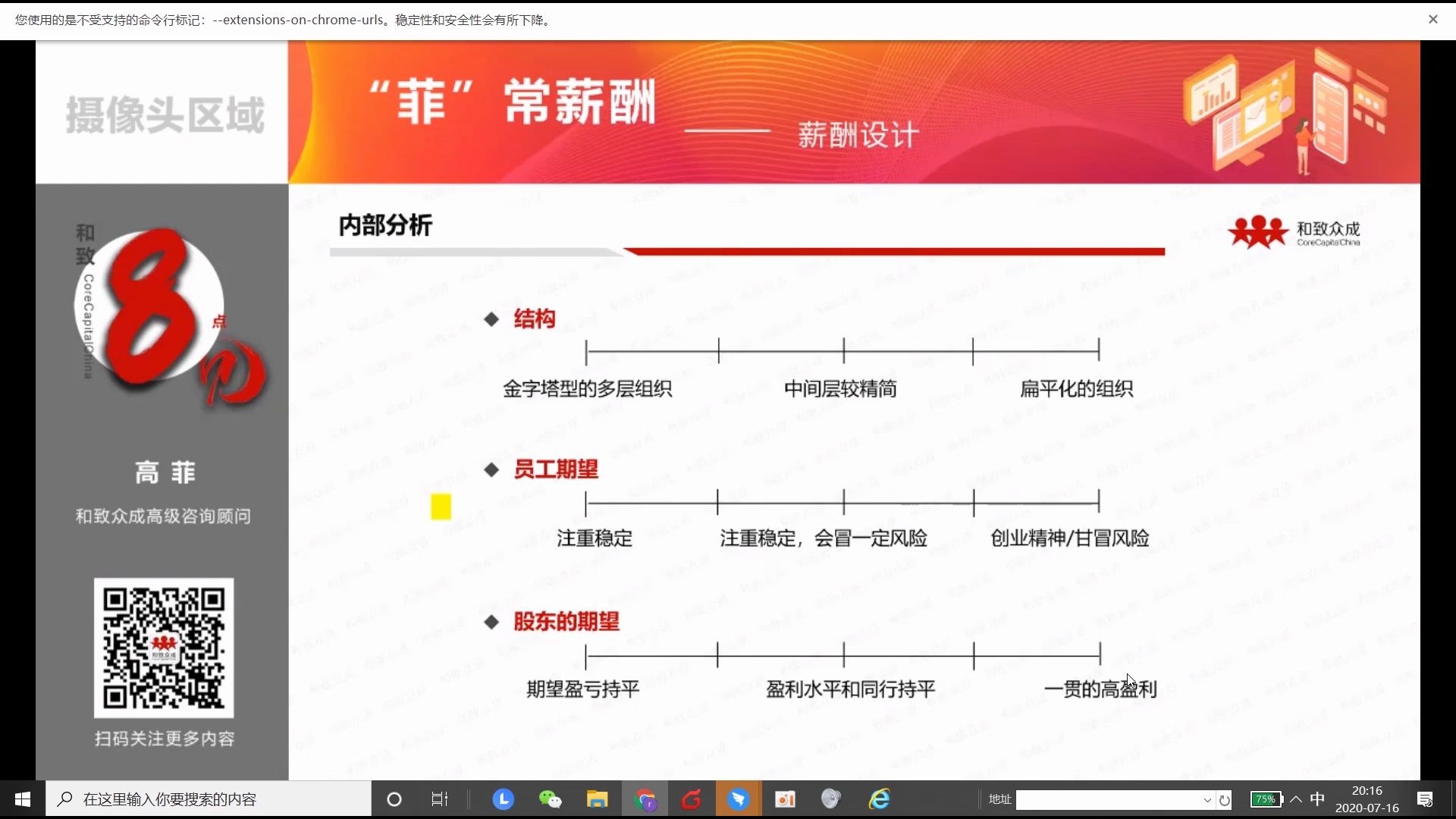Open the notification action center
Viewport: 1456px width, 819px height.
(x=1425, y=799)
